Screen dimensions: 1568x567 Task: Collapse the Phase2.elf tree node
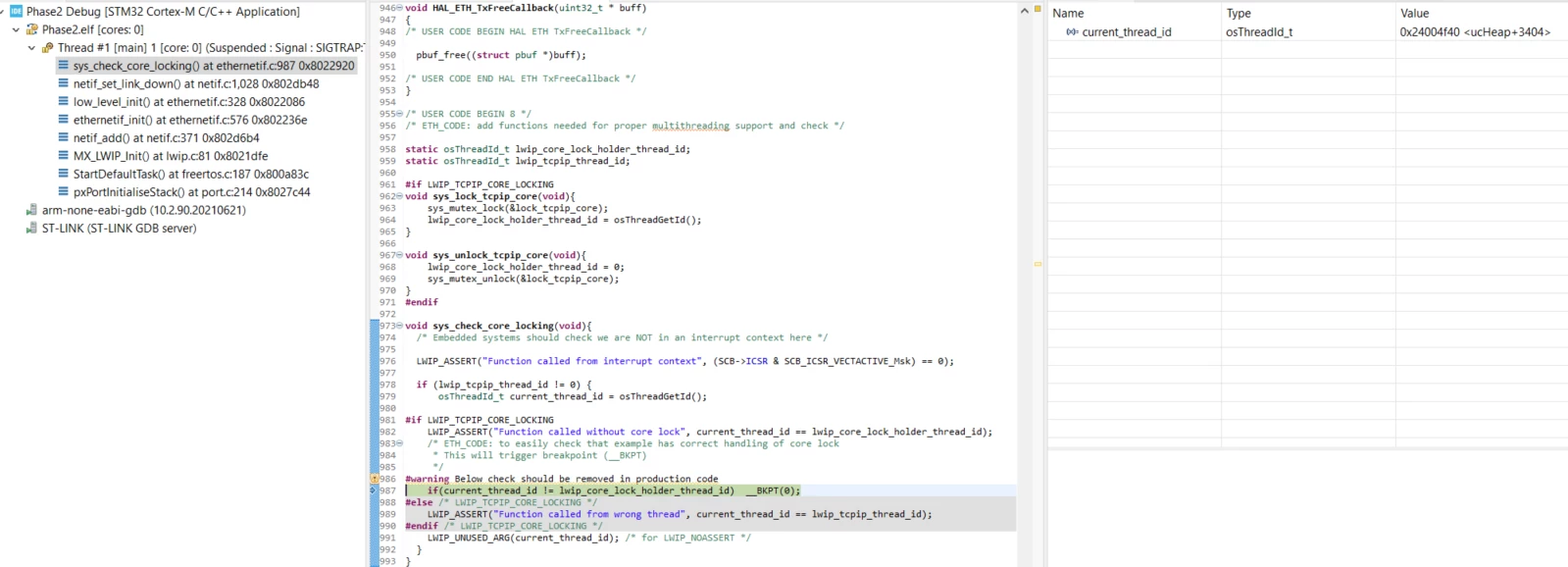point(16,29)
